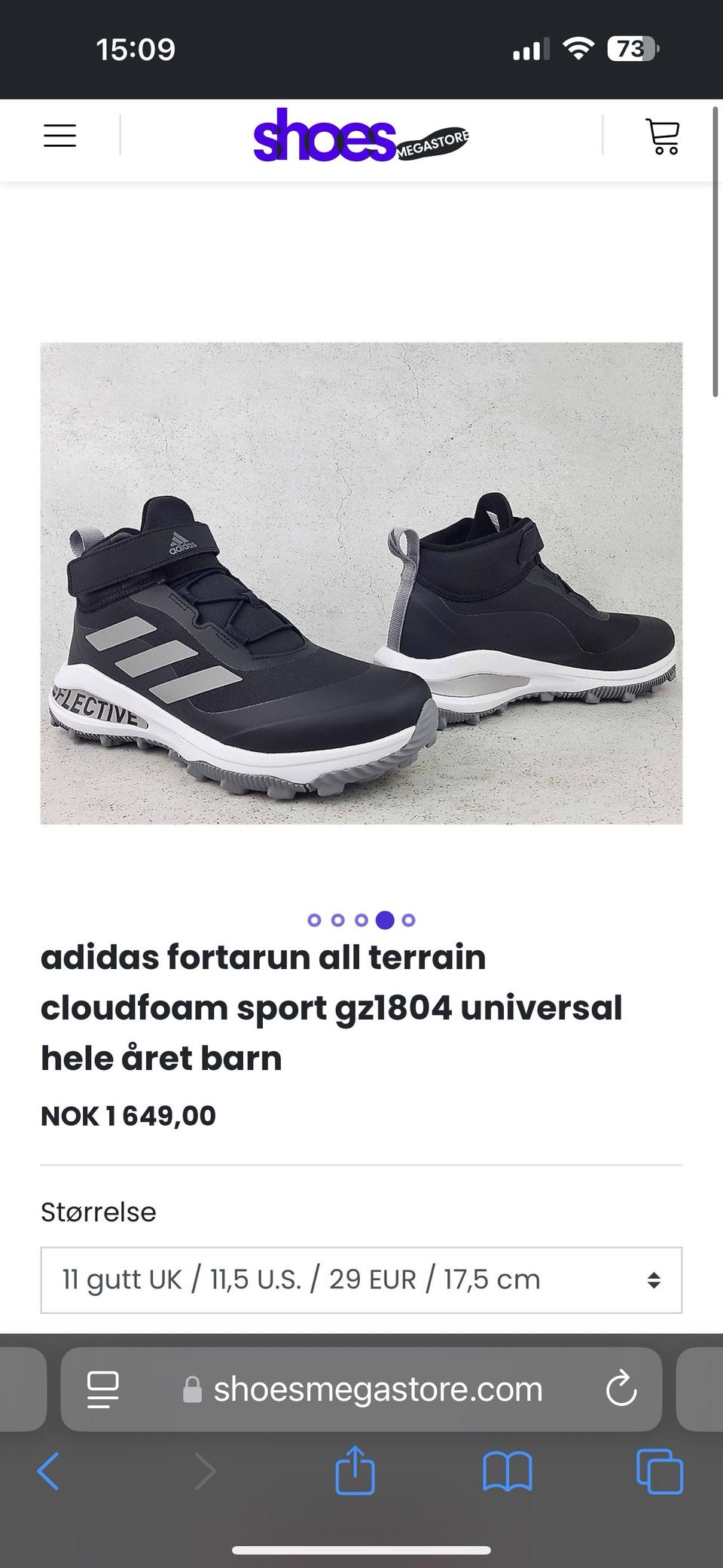
Task: Tap the size dropdown arrows
Action: (654, 1279)
